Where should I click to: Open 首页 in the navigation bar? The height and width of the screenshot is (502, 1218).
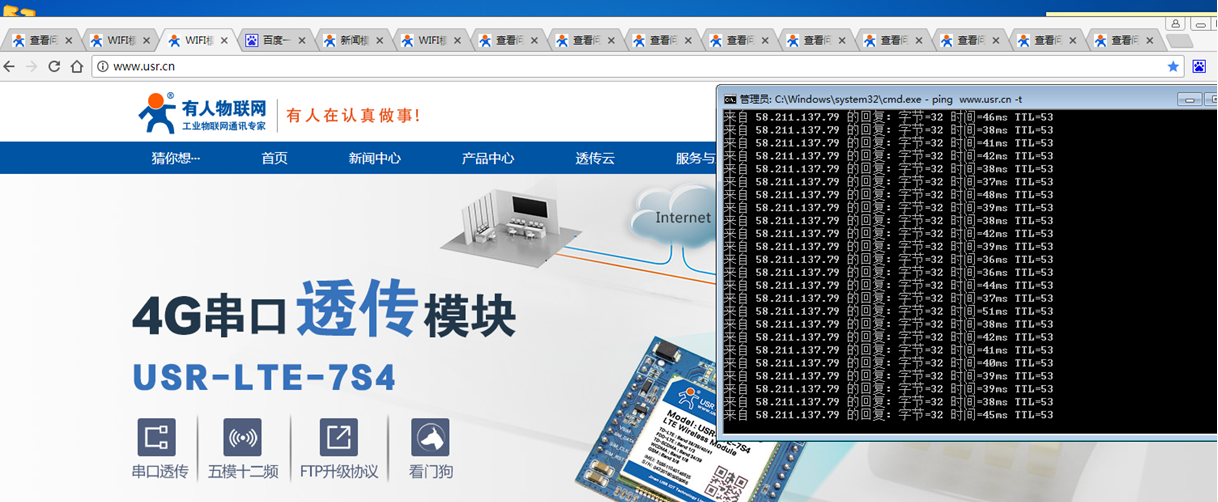point(274,158)
